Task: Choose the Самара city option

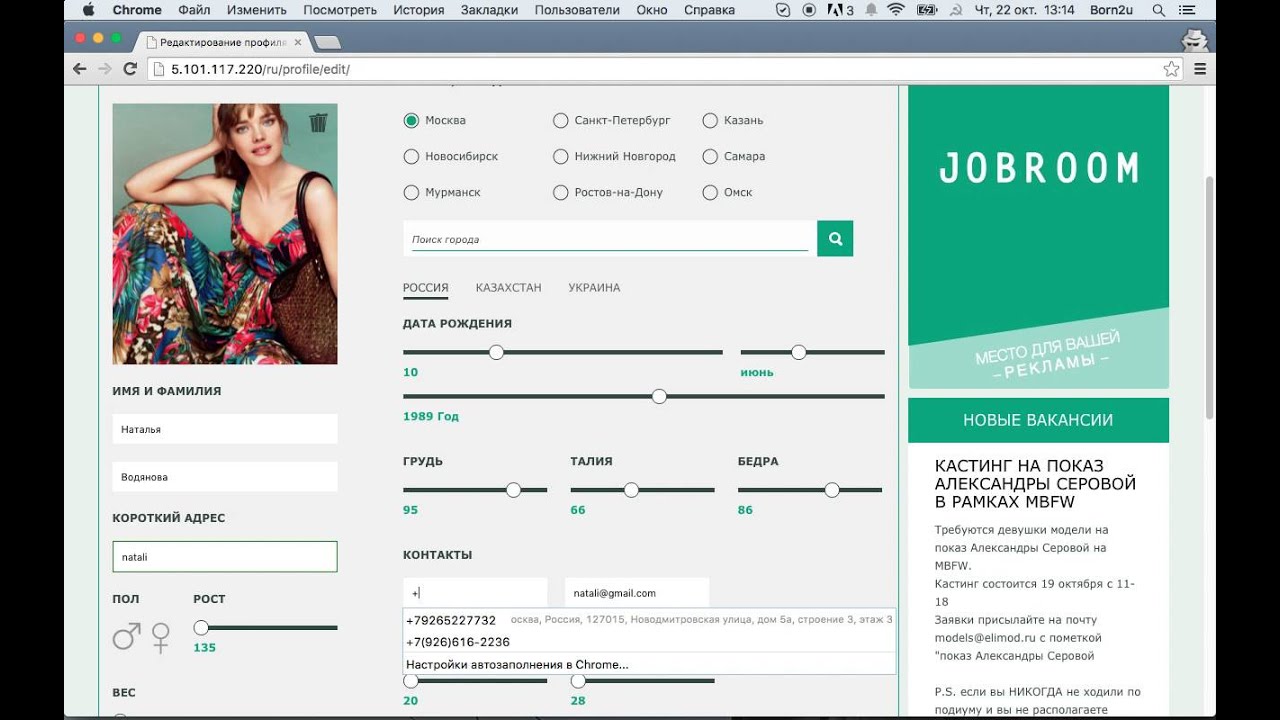Action: point(710,156)
